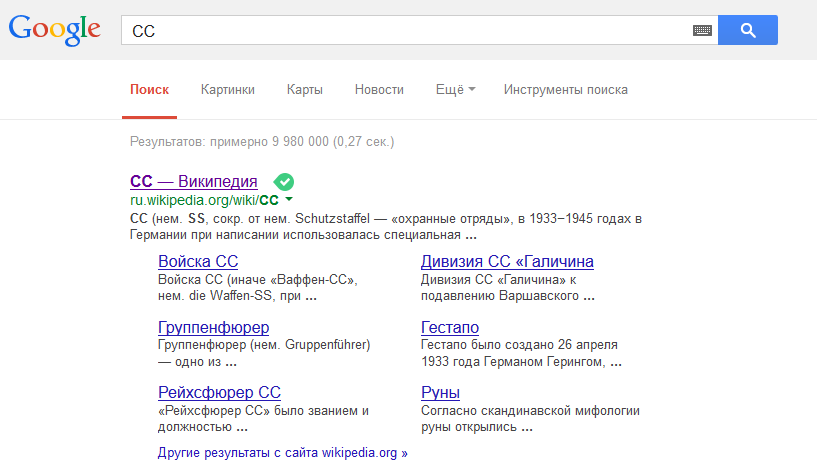Open the Руны link

click(x=440, y=392)
